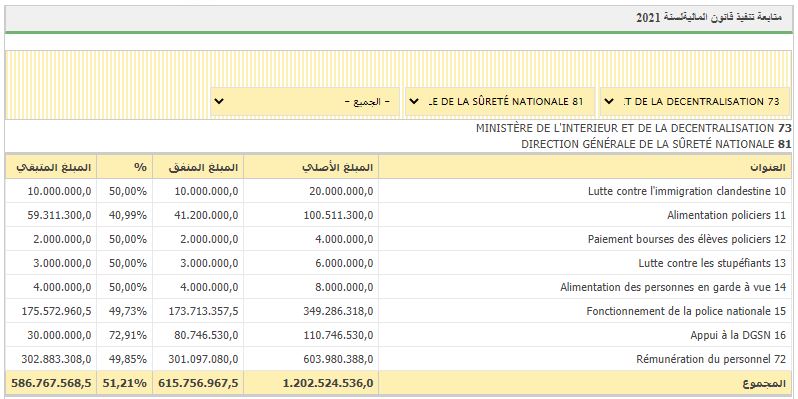
Task: Click remaining amount 302.883.308,0
Action: (x=56, y=359)
